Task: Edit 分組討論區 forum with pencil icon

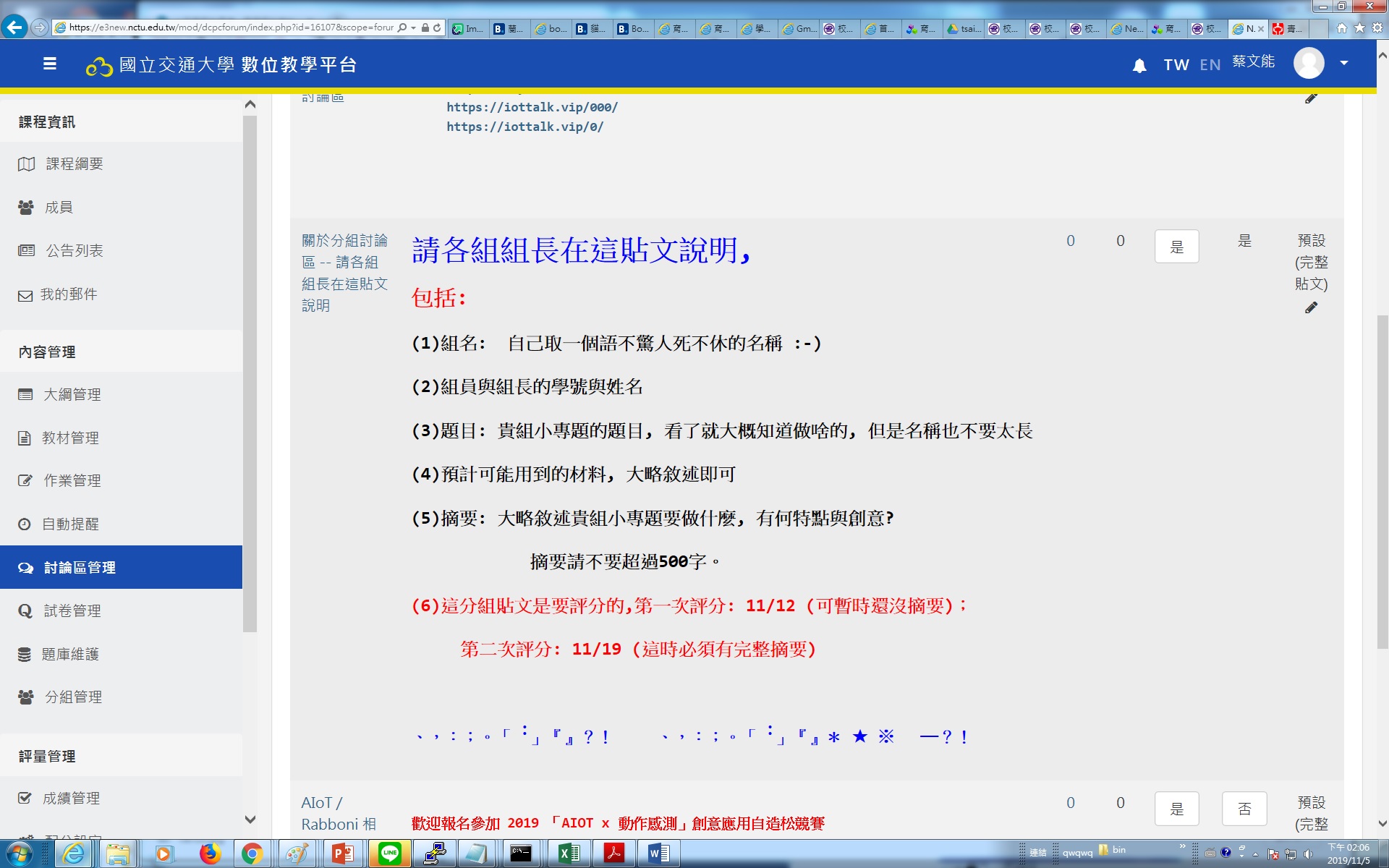Action: (1311, 307)
